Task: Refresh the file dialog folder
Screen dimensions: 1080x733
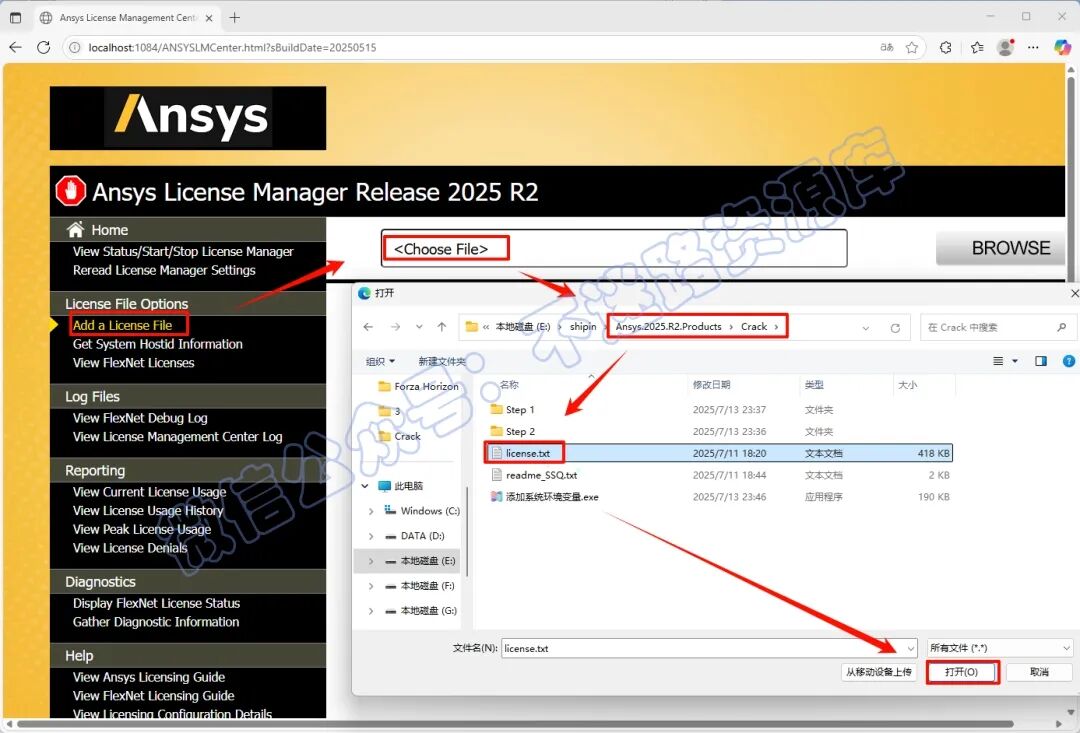Action: point(895,328)
